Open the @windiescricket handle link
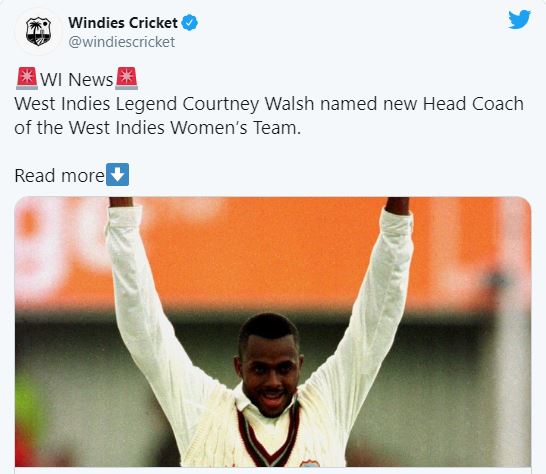546x474 pixels. (122, 42)
